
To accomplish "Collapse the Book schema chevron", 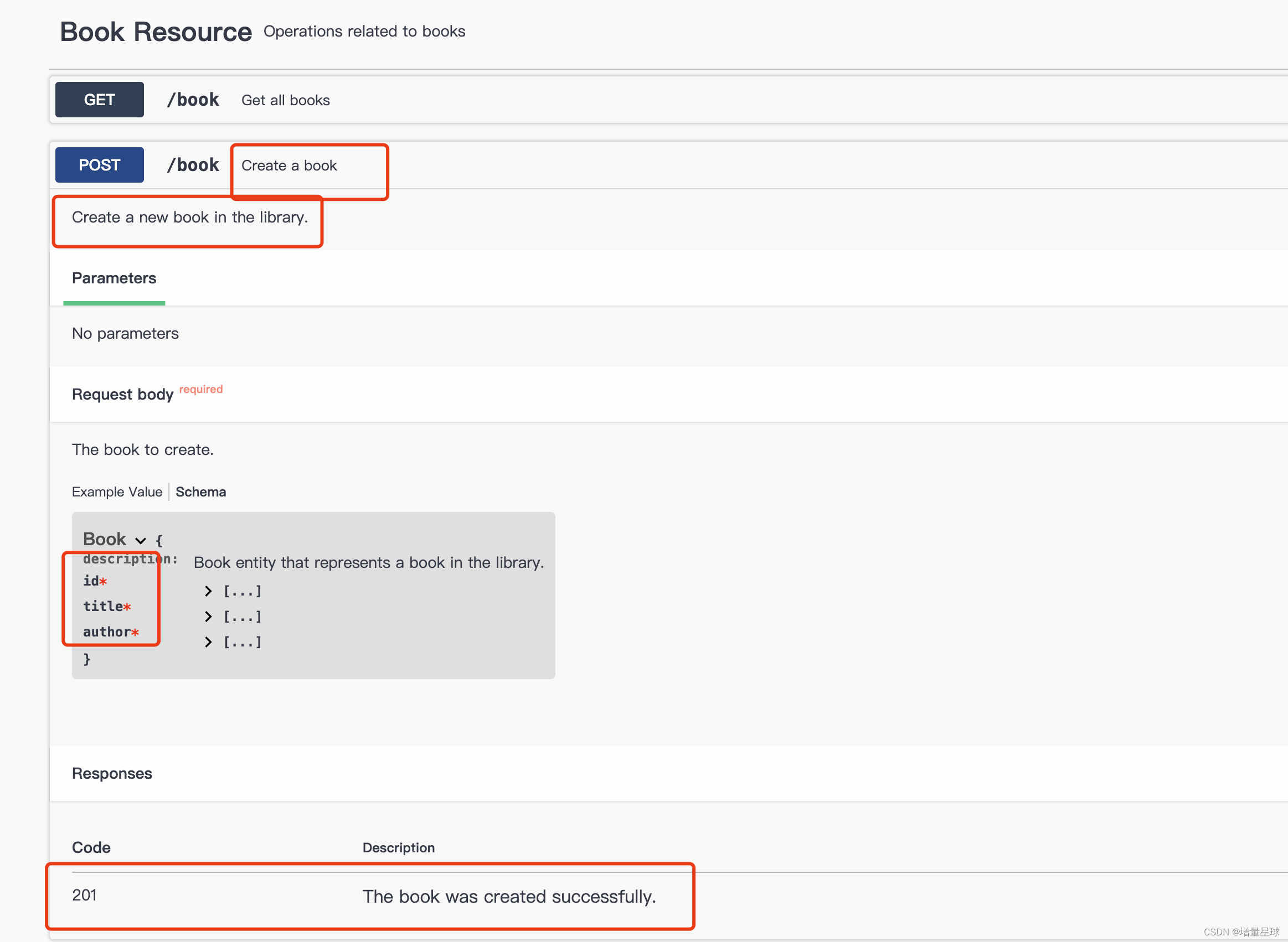I will [140, 540].
